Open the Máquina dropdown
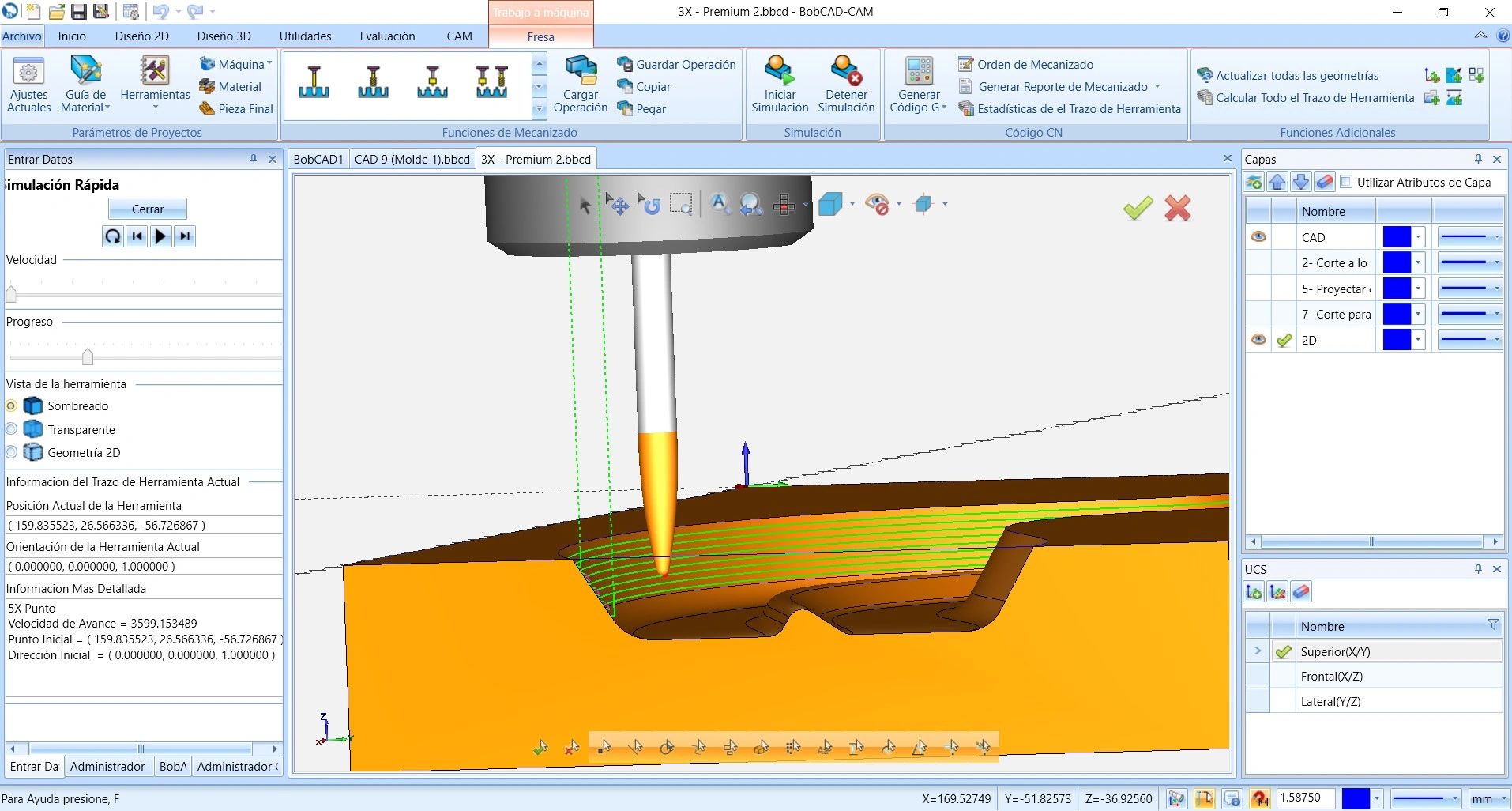 point(269,64)
